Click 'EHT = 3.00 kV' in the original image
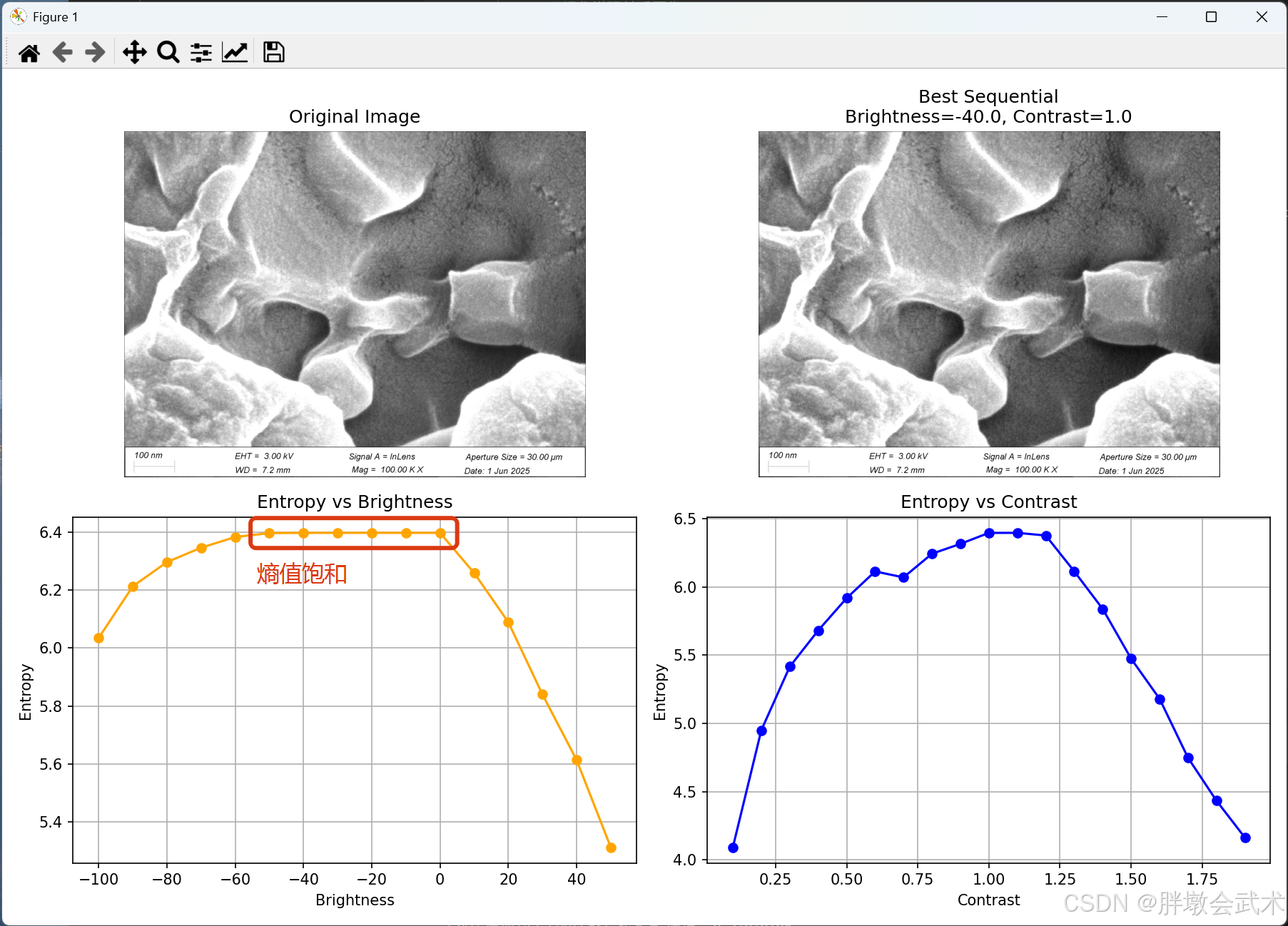 click(264, 456)
